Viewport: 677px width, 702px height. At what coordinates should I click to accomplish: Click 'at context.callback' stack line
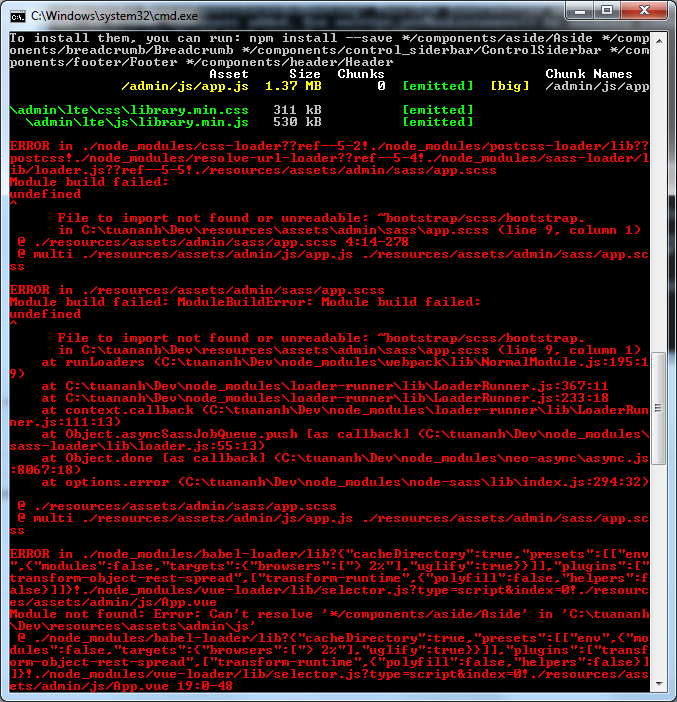tap(345, 410)
